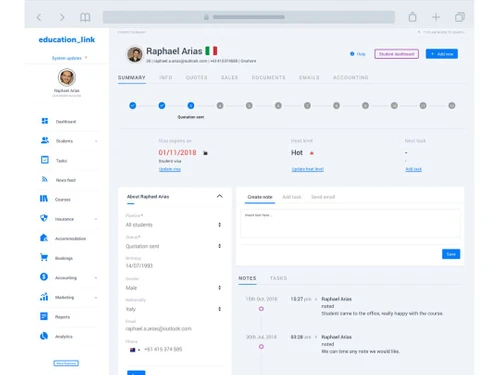Click the Update visa link
The image size is (500, 375).
coord(170,169)
